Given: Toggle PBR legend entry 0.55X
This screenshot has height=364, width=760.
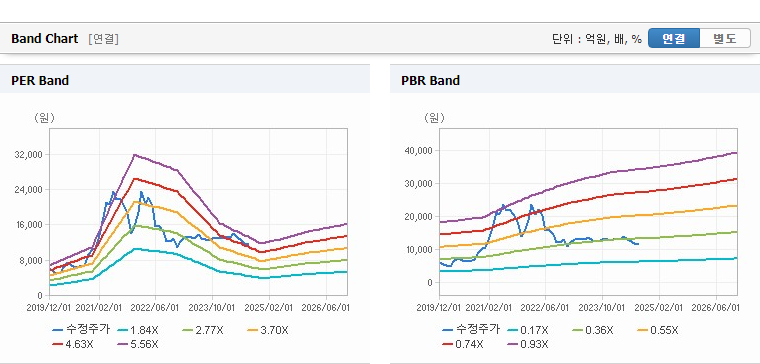Looking at the screenshot, I should coord(658,331).
